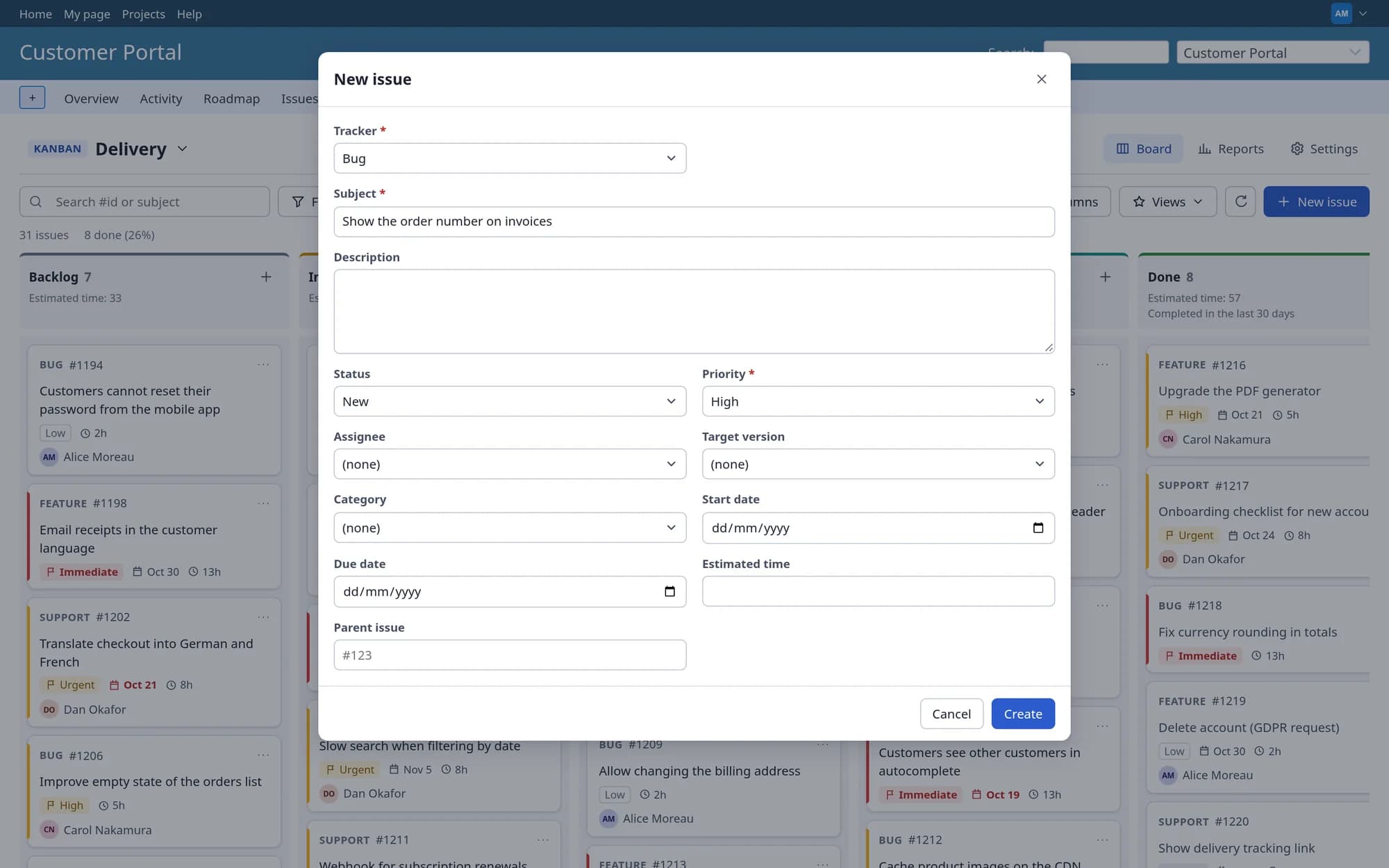Open the more menu on issue #1209
Image resolution: width=1389 pixels, height=868 pixels.
[x=823, y=744]
